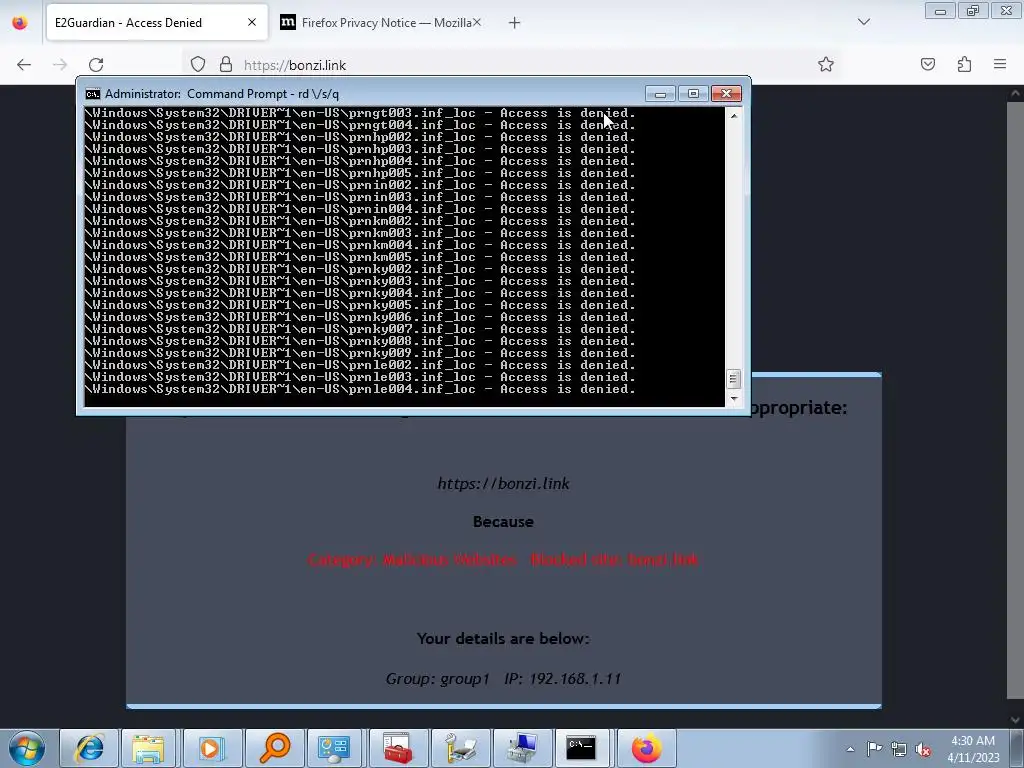The height and width of the screenshot is (768, 1024).
Task: Minimize the Command Prompt window
Action: tap(660, 94)
